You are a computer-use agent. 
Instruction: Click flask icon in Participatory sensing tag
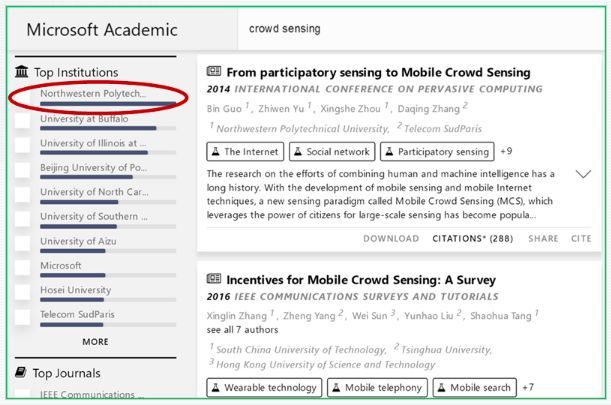[x=389, y=152]
